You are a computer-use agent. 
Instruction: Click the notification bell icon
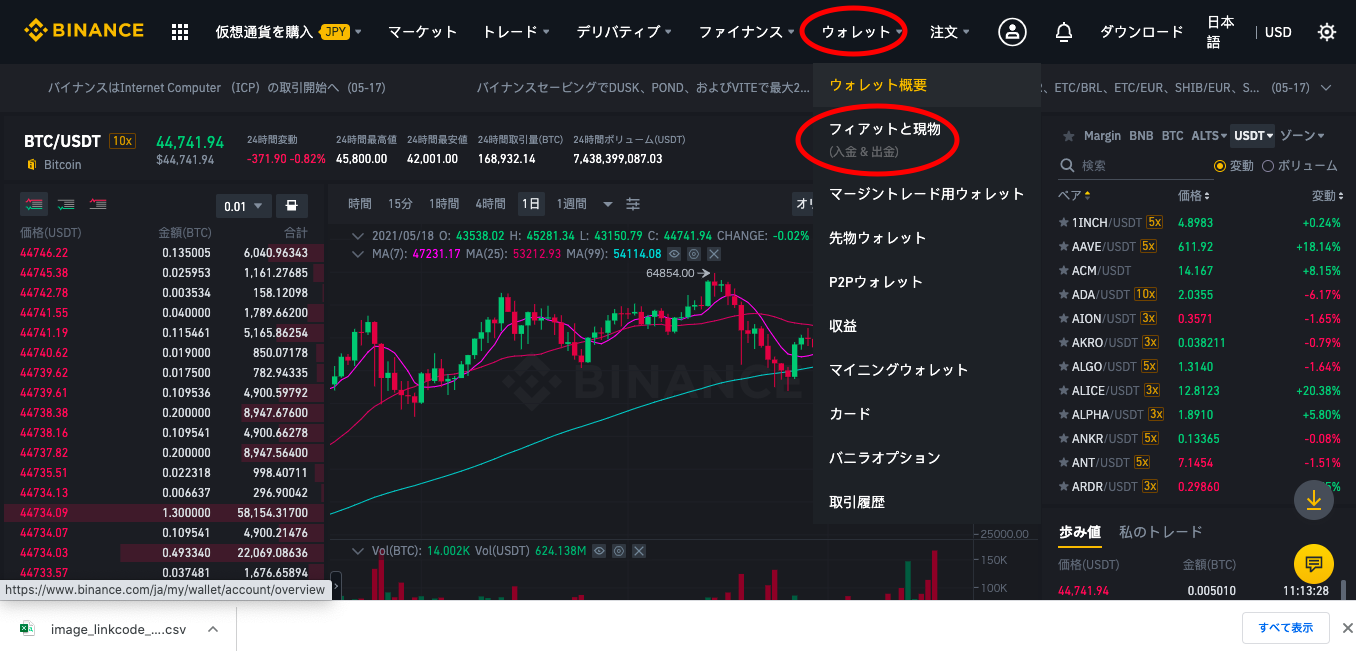(1064, 31)
